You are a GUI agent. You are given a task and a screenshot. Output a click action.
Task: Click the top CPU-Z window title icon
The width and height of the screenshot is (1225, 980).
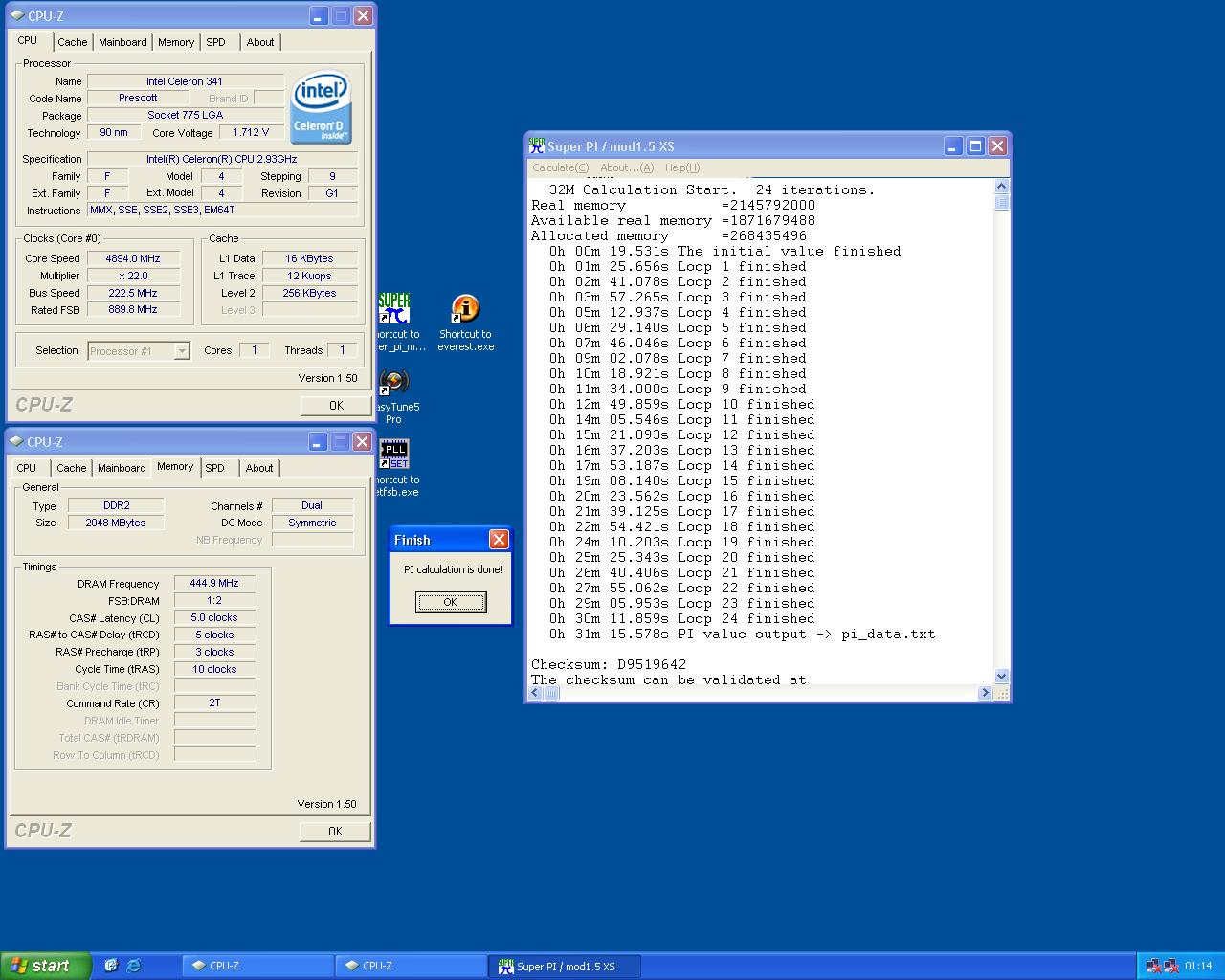(x=17, y=16)
